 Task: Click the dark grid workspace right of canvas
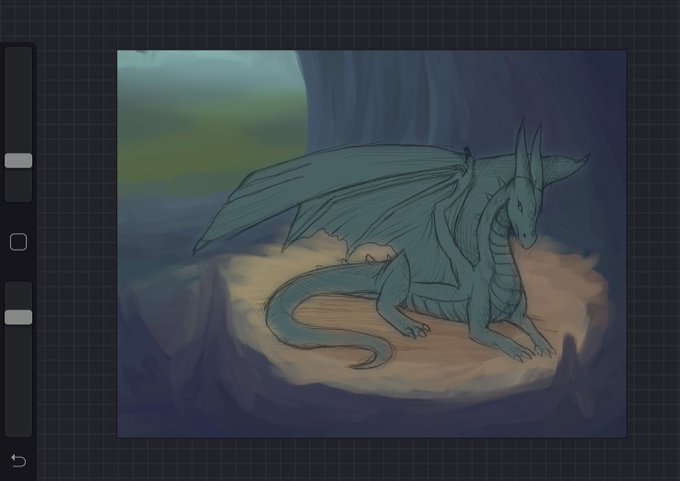(x=653, y=243)
